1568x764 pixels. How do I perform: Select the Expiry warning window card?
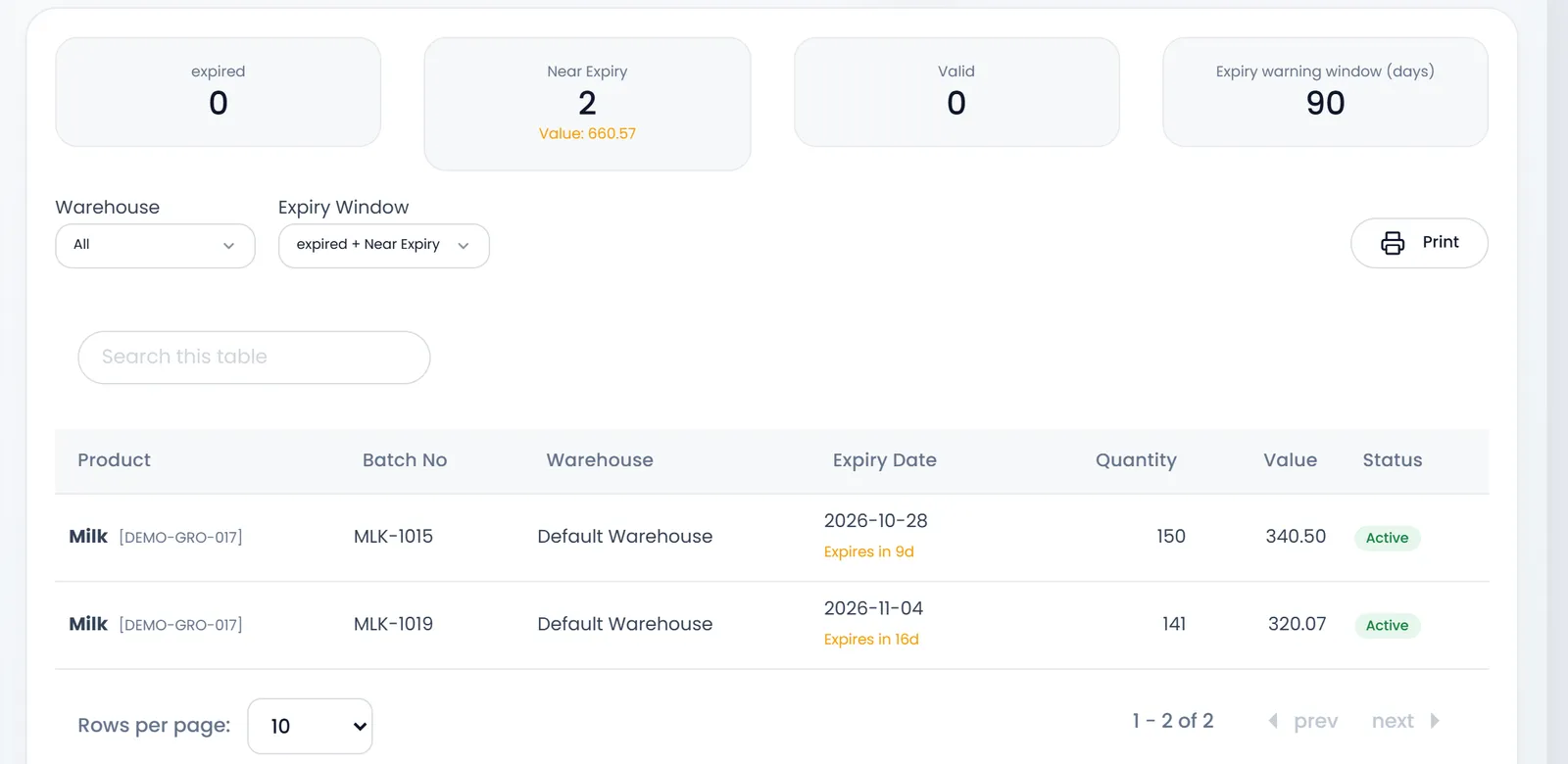pyautogui.click(x=1325, y=92)
